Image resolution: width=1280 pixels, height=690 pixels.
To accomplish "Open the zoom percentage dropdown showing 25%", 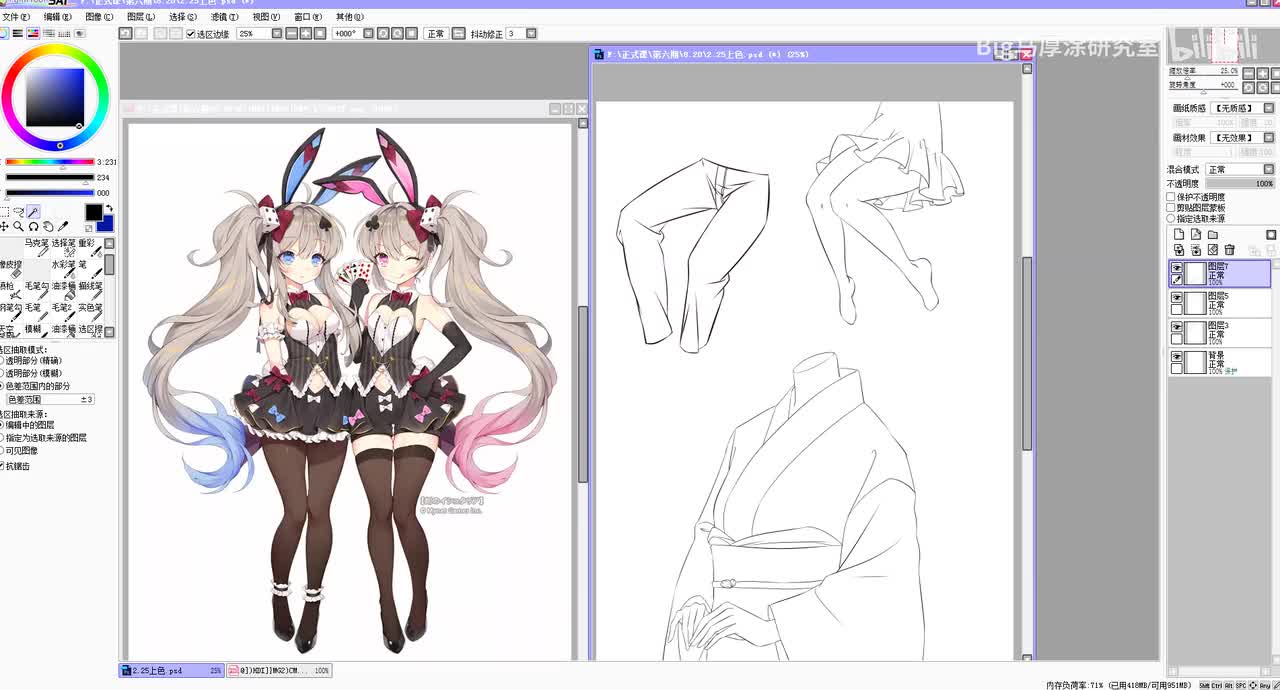I will (276, 33).
